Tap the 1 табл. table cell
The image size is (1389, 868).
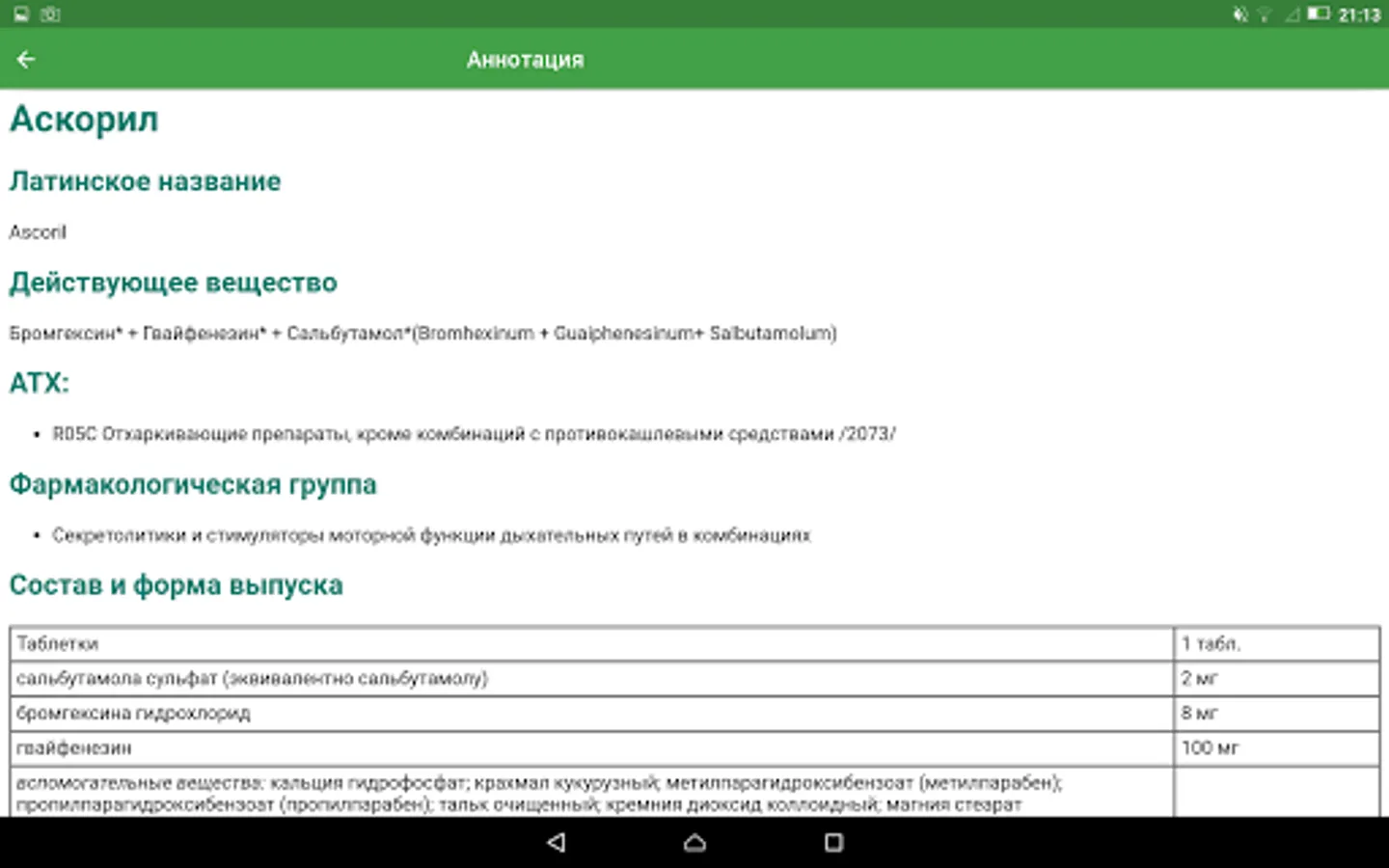[x=1277, y=643]
